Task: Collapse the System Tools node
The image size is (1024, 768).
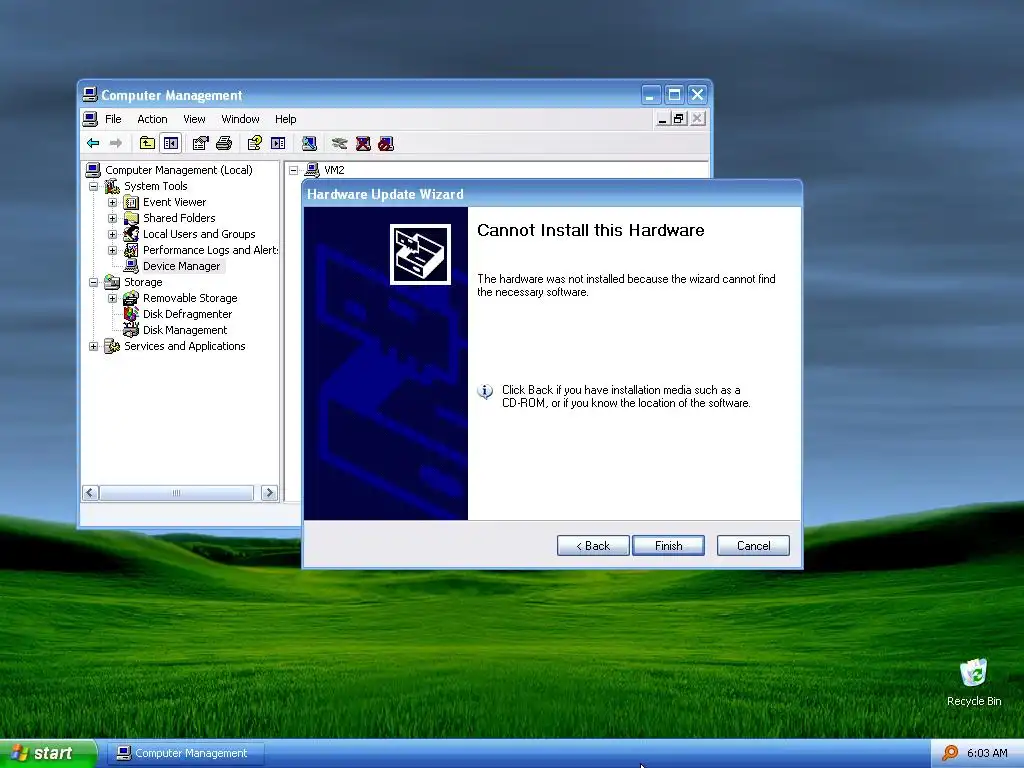Action: pyautogui.click(x=93, y=186)
